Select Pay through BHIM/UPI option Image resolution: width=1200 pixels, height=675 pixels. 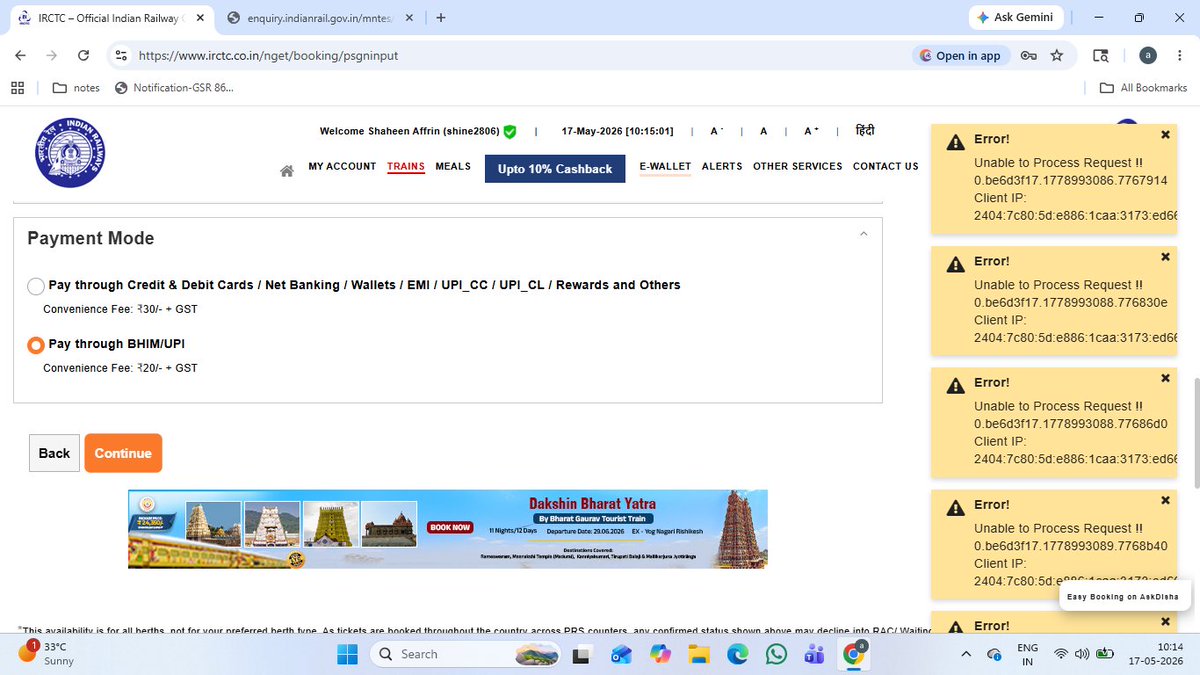(x=36, y=345)
